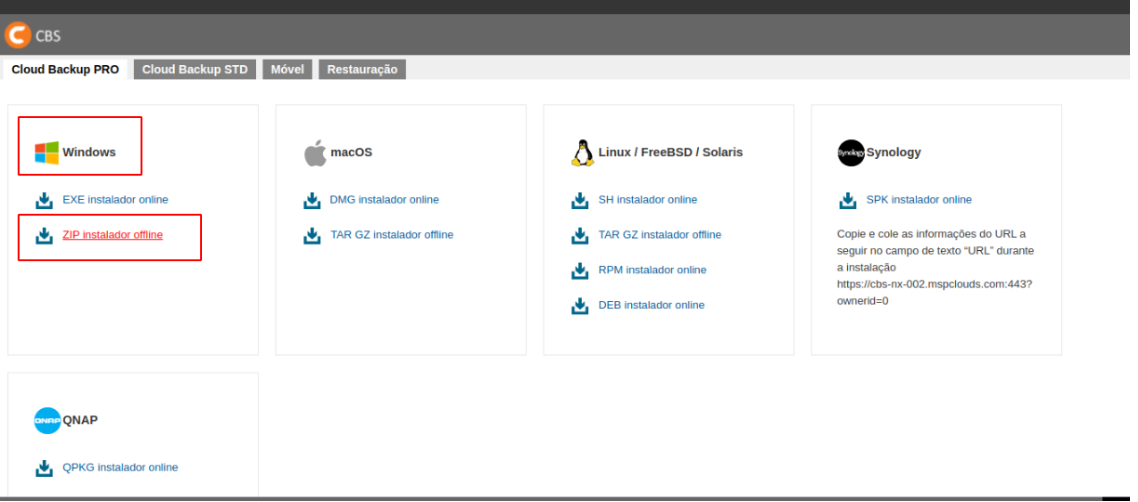The width and height of the screenshot is (1138, 502).
Task: Click the orange CBS logo icon
Action: (x=18, y=35)
